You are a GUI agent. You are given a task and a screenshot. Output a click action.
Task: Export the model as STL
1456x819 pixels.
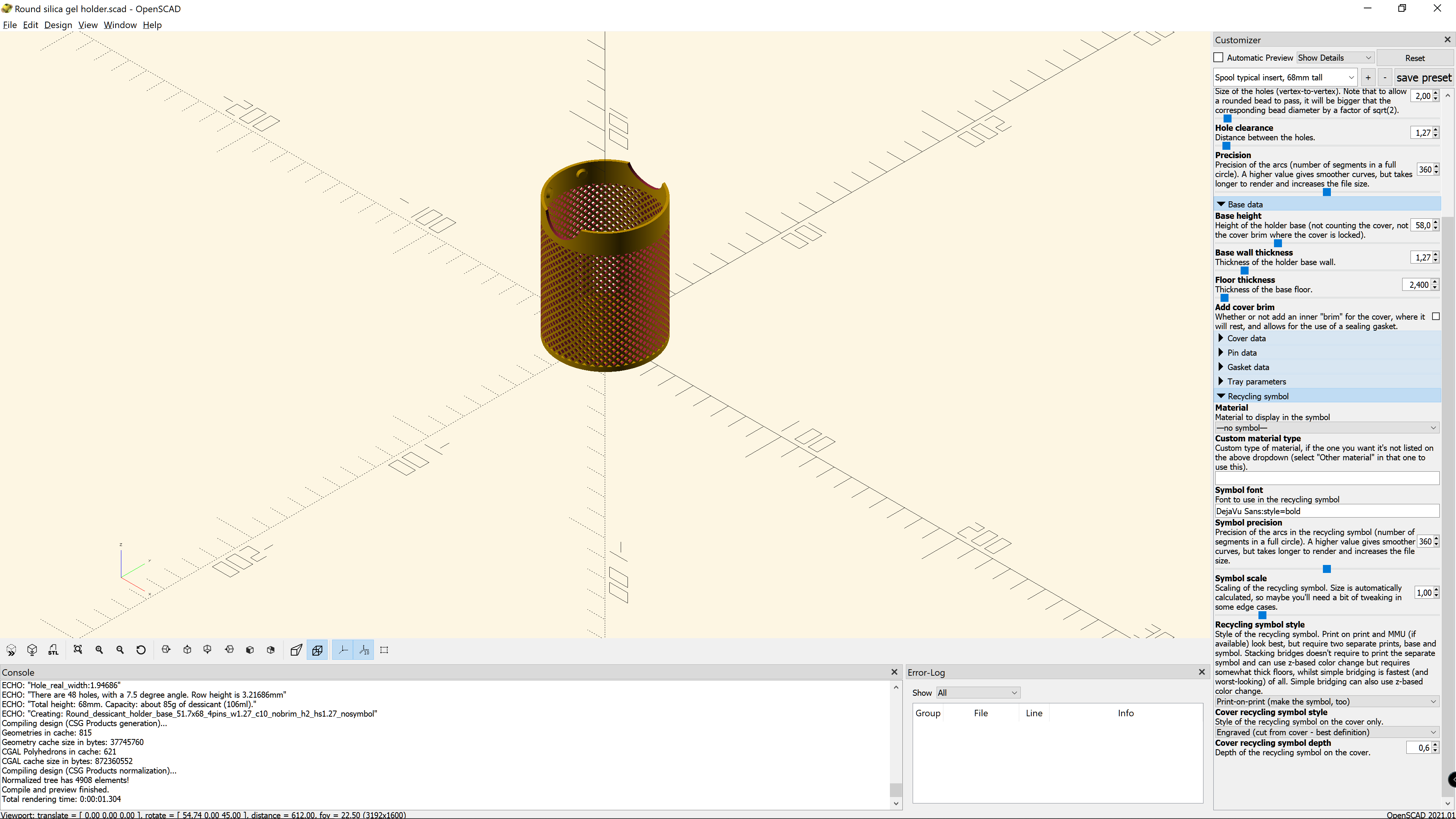(x=53, y=650)
